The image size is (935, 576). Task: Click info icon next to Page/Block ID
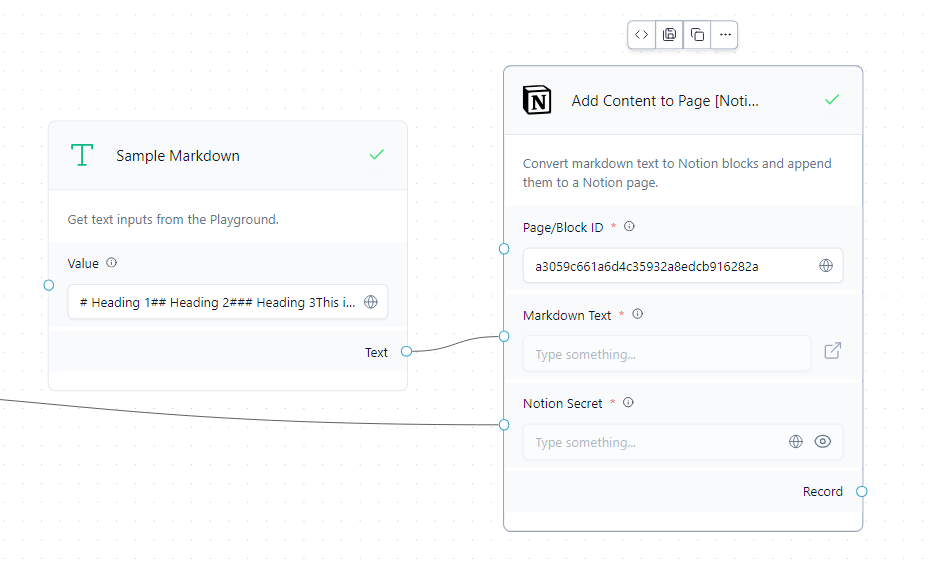pos(629,227)
